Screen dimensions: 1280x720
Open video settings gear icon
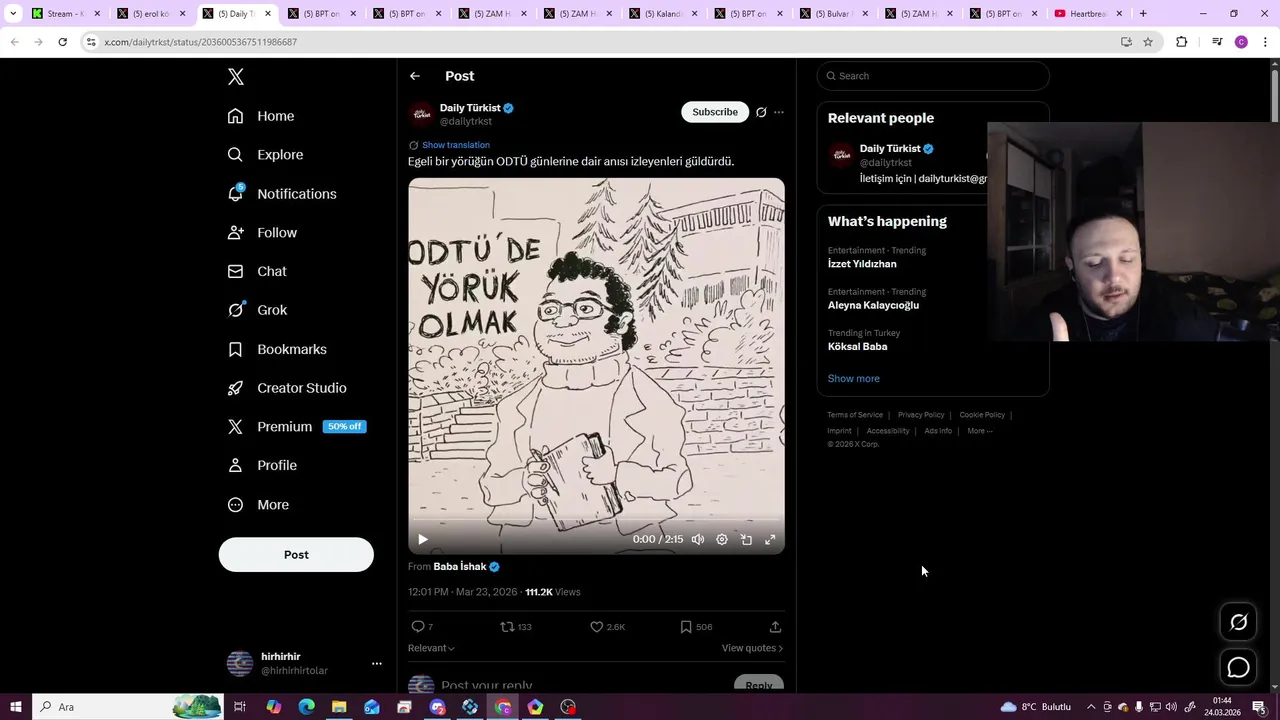722,540
